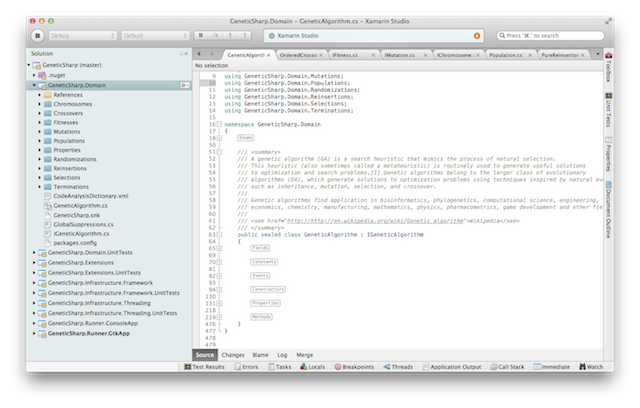The width and height of the screenshot is (640, 408).
Task: Open Errors pad
Action: [247, 367]
